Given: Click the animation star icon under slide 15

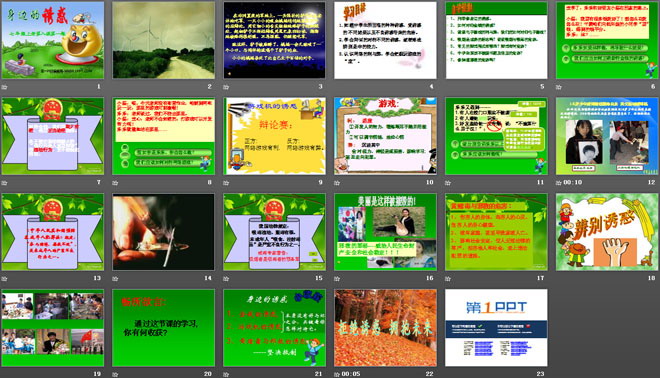Looking at the screenshot, I should (226, 278).
